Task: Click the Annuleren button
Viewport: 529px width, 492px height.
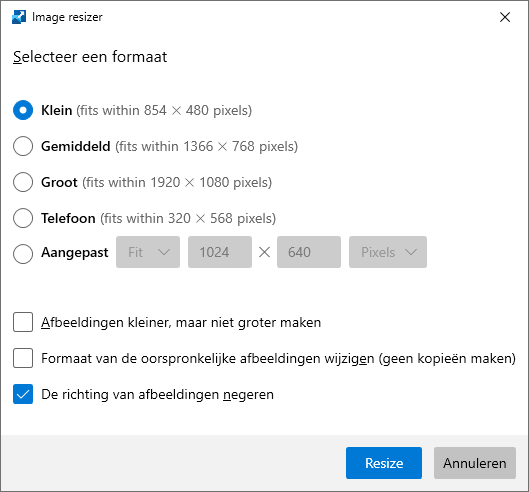Action: pyautogui.click(x=475, y=463)
